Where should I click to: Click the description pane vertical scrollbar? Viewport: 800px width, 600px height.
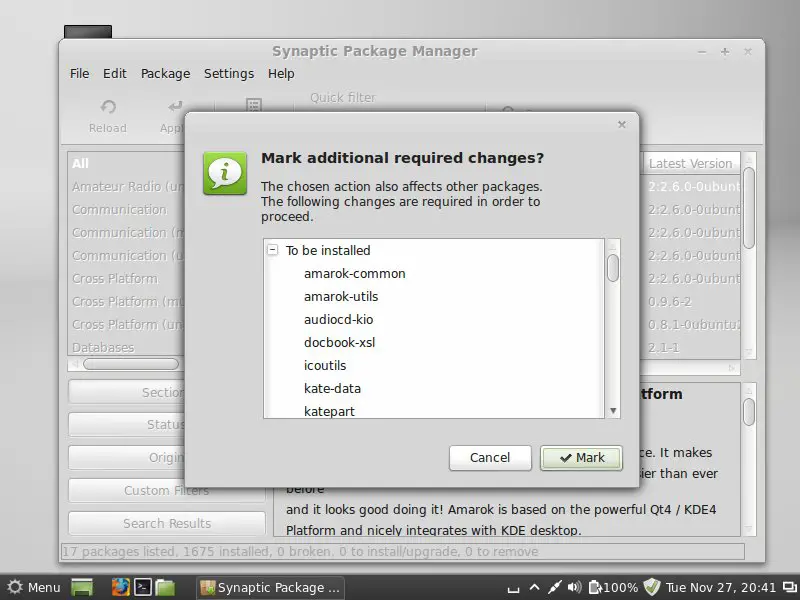748,412
